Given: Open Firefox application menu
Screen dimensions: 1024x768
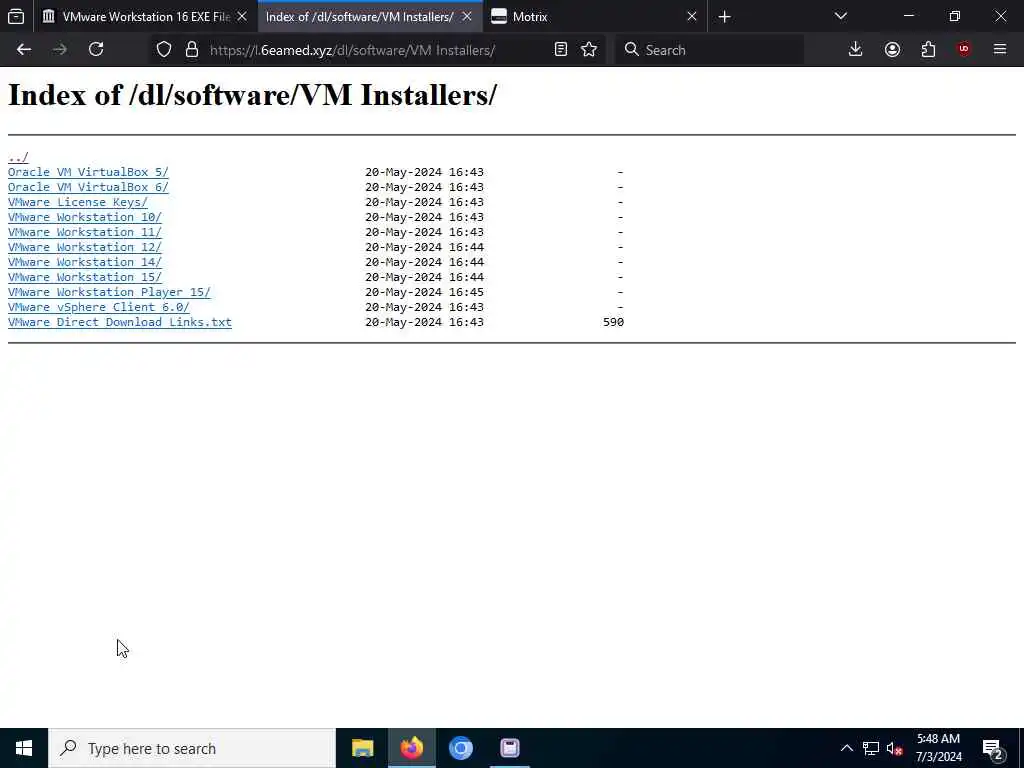Looking at the screenshot, I should [x=1000, y=50].
